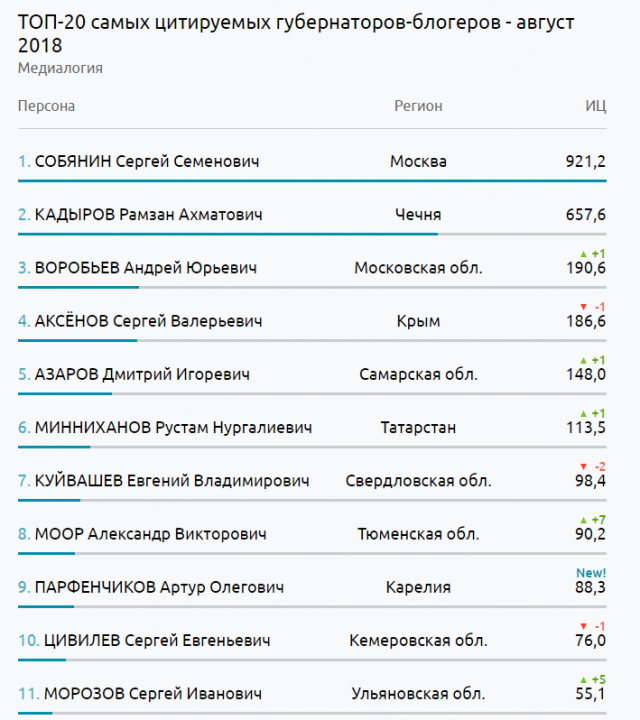The width and height of the screenshot is (640, 720).
Task: Click the Регион column header
Action: tap(418, 106)
